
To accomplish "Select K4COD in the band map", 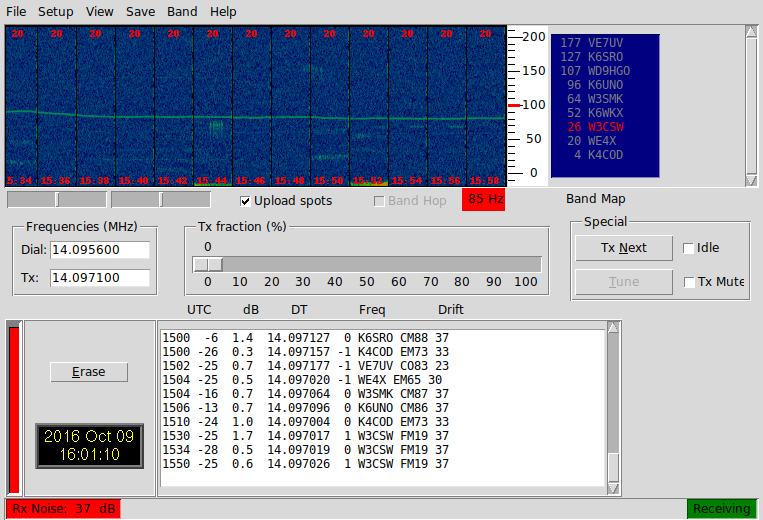I will point(598,155).
